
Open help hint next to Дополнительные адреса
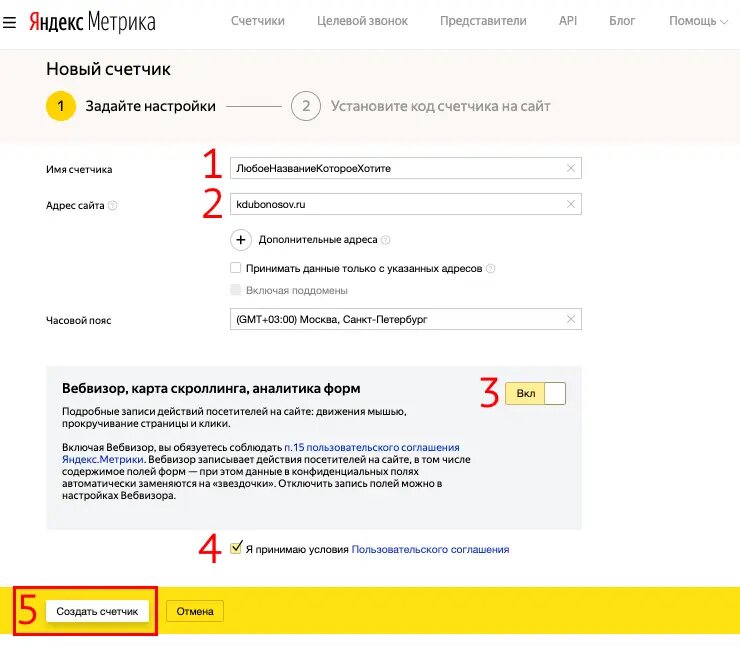tap(386, 240)
